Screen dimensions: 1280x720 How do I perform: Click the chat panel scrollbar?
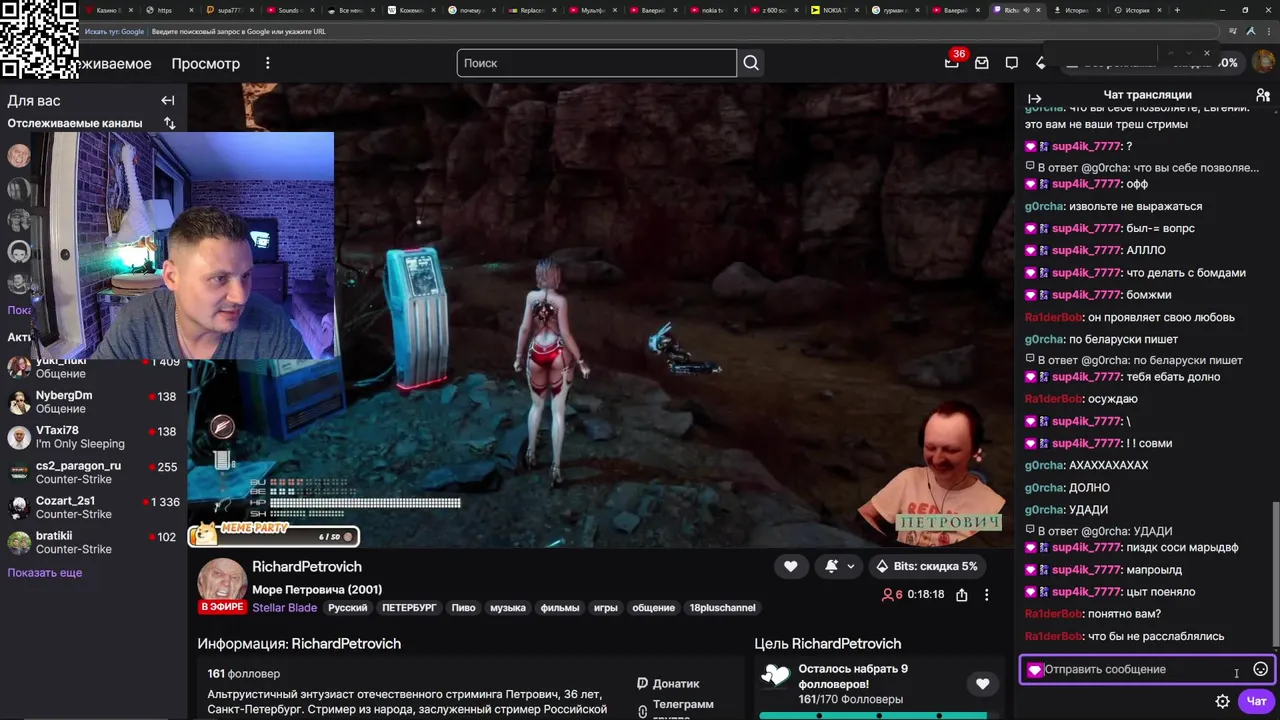pyautogui.click(x=1275, y=573)
